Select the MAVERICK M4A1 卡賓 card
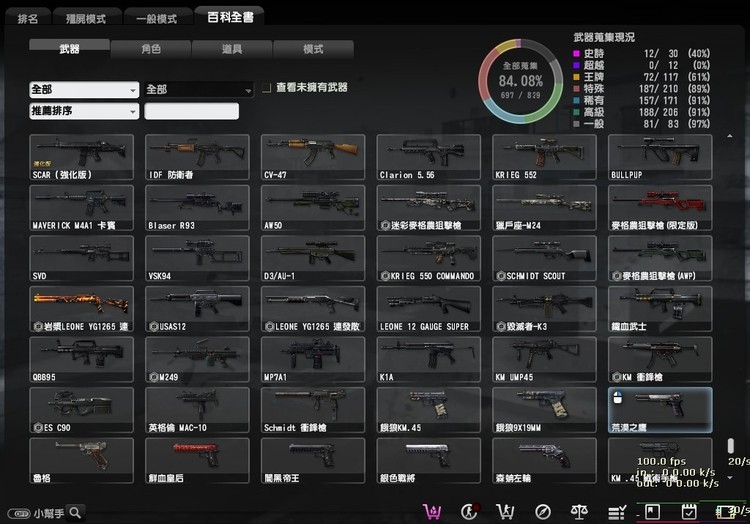The width and height of the screenshot is (750, 524). (81, 208)
